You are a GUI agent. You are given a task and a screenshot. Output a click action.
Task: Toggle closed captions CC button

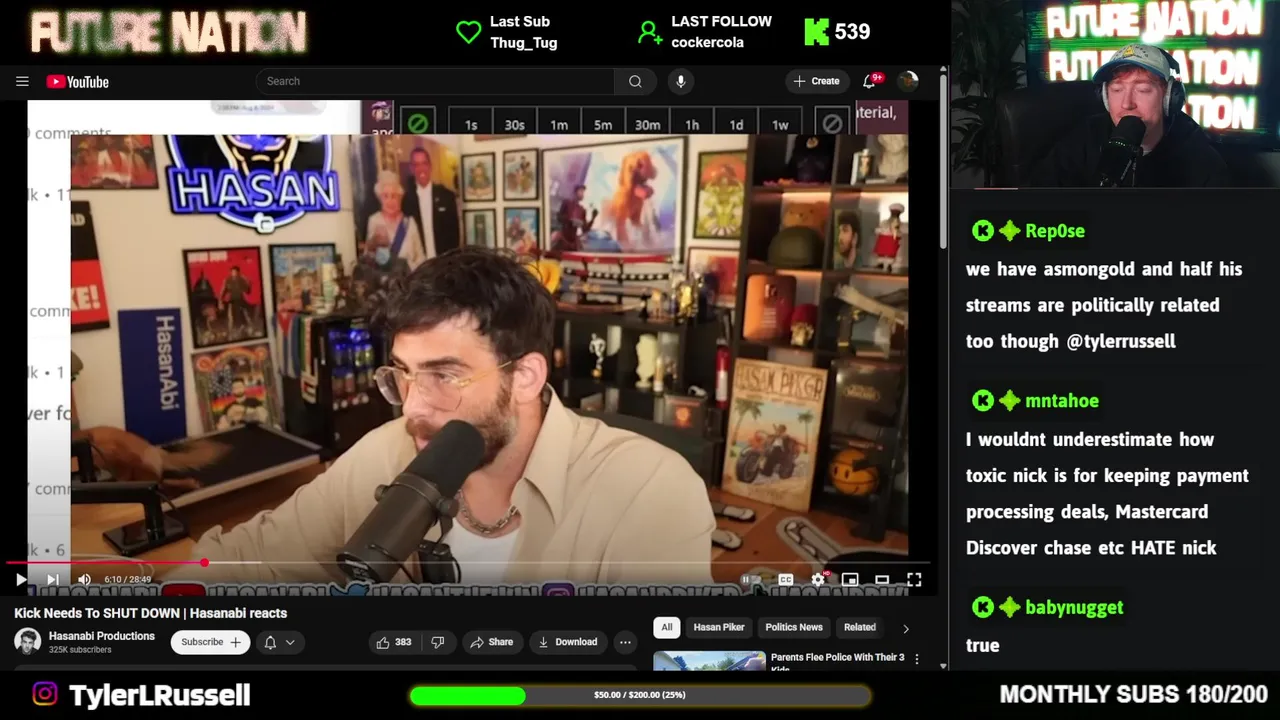coord(786,579)
